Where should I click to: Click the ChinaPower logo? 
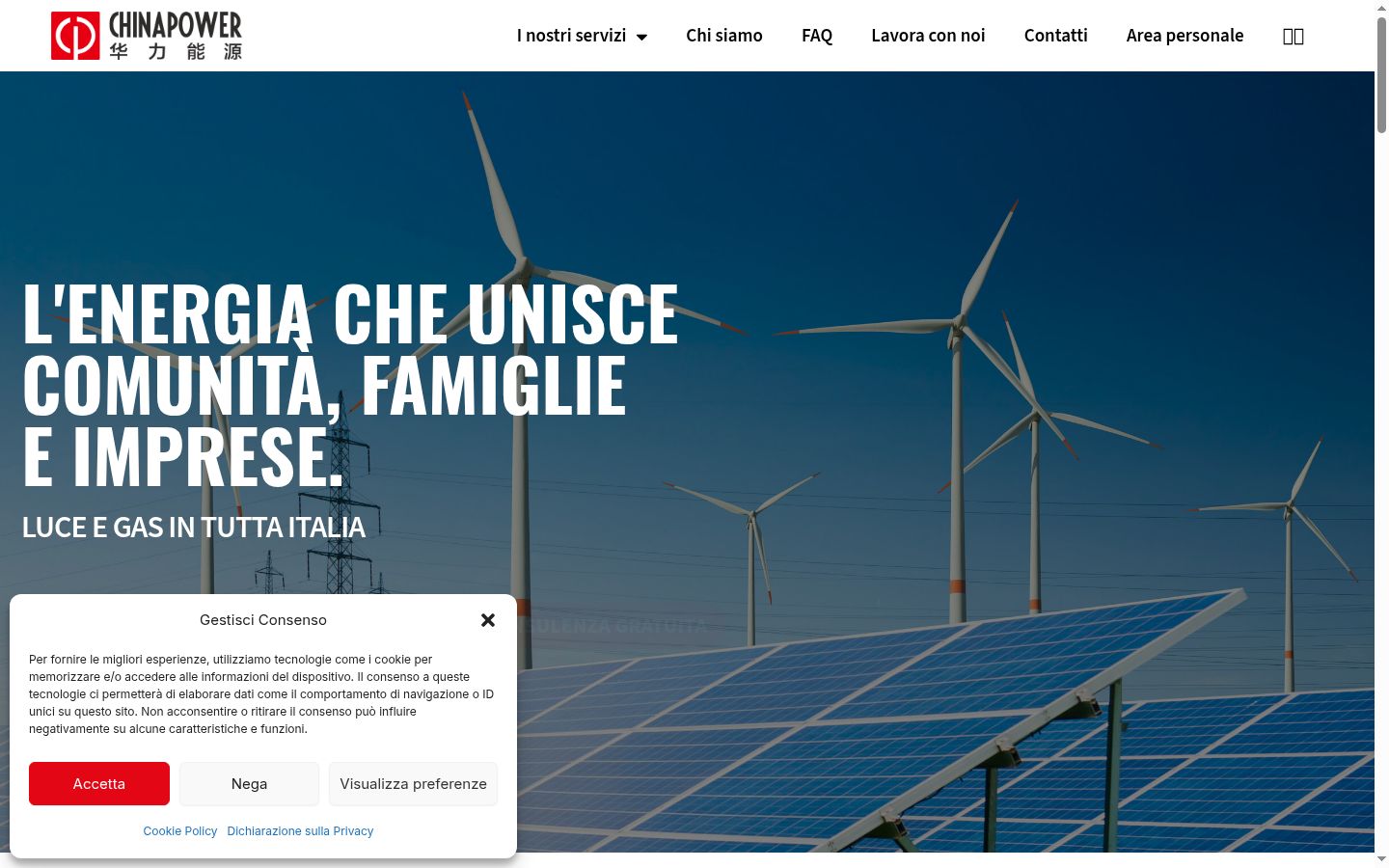click(x=147, y=36)
